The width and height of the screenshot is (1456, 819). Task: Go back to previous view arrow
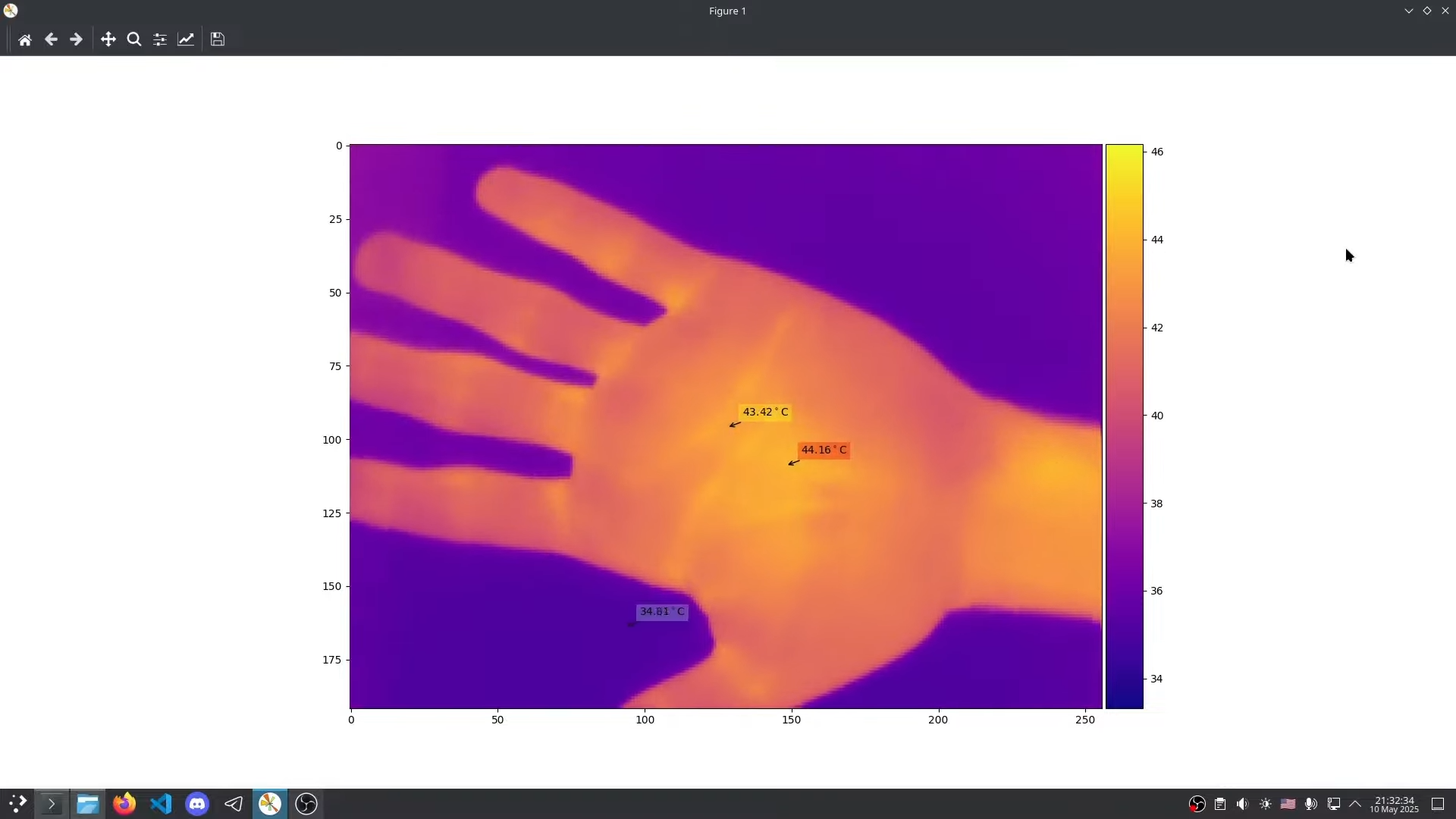51,39
